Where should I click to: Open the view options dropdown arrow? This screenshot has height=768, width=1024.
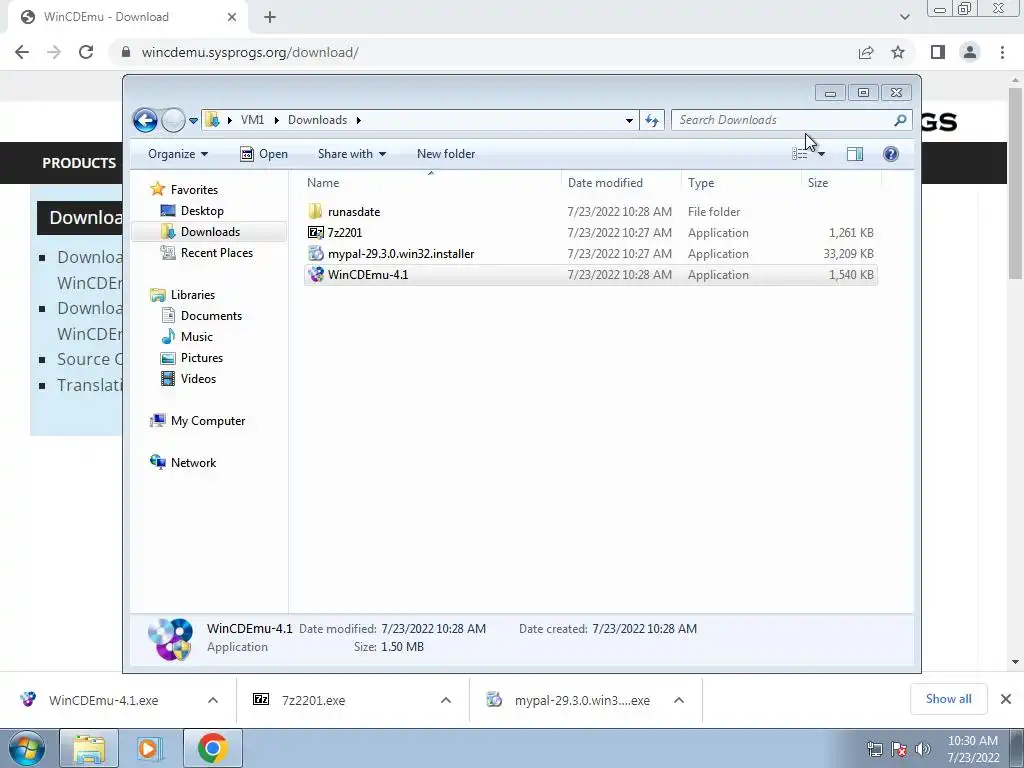(x=822, y=154)
